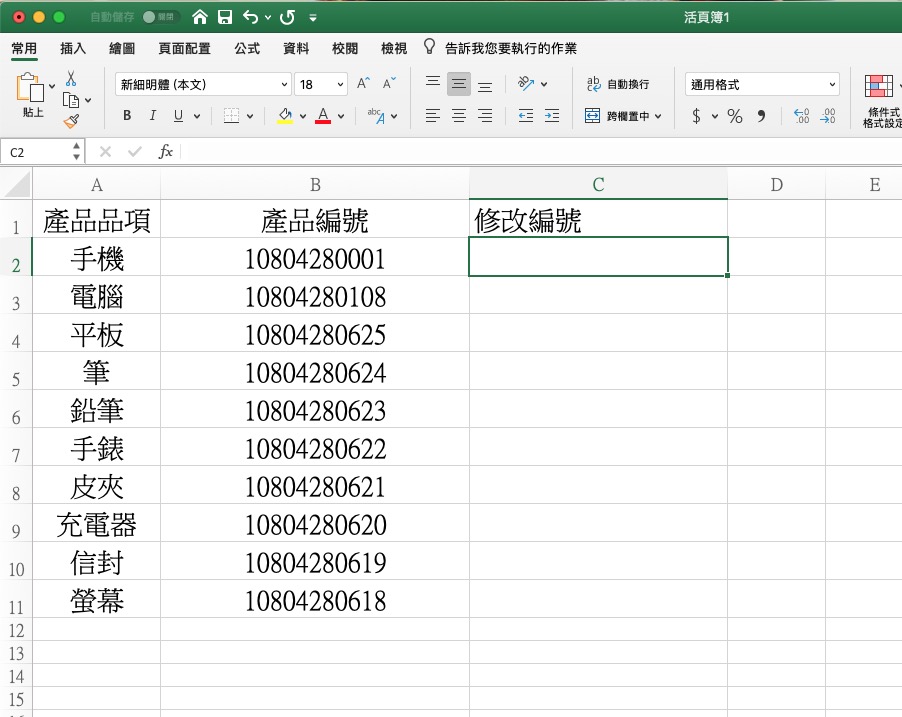
Task: Select all cells with corner triangle
Action: coord(16,184)
